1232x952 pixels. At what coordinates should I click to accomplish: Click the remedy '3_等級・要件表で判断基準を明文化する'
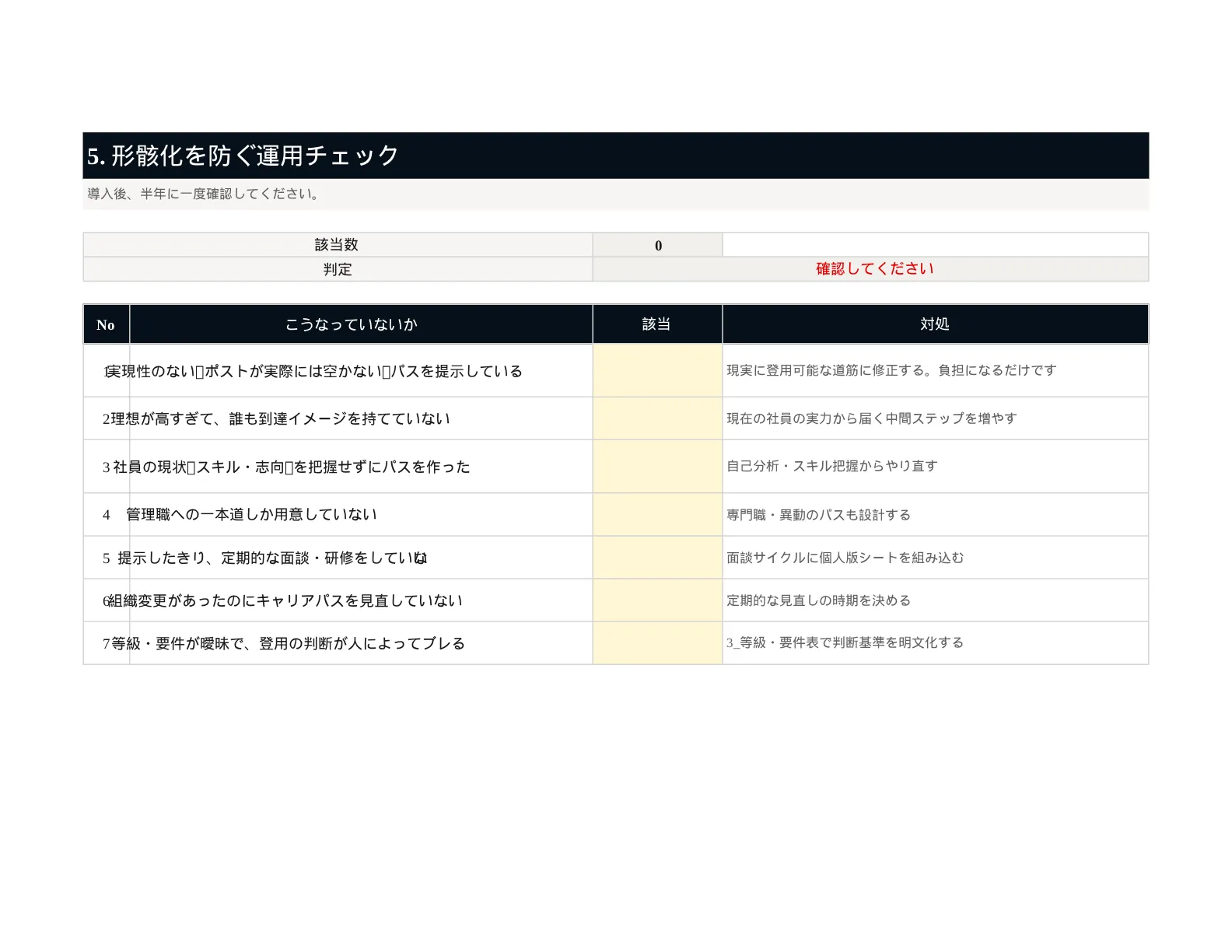tap(845, 642)
